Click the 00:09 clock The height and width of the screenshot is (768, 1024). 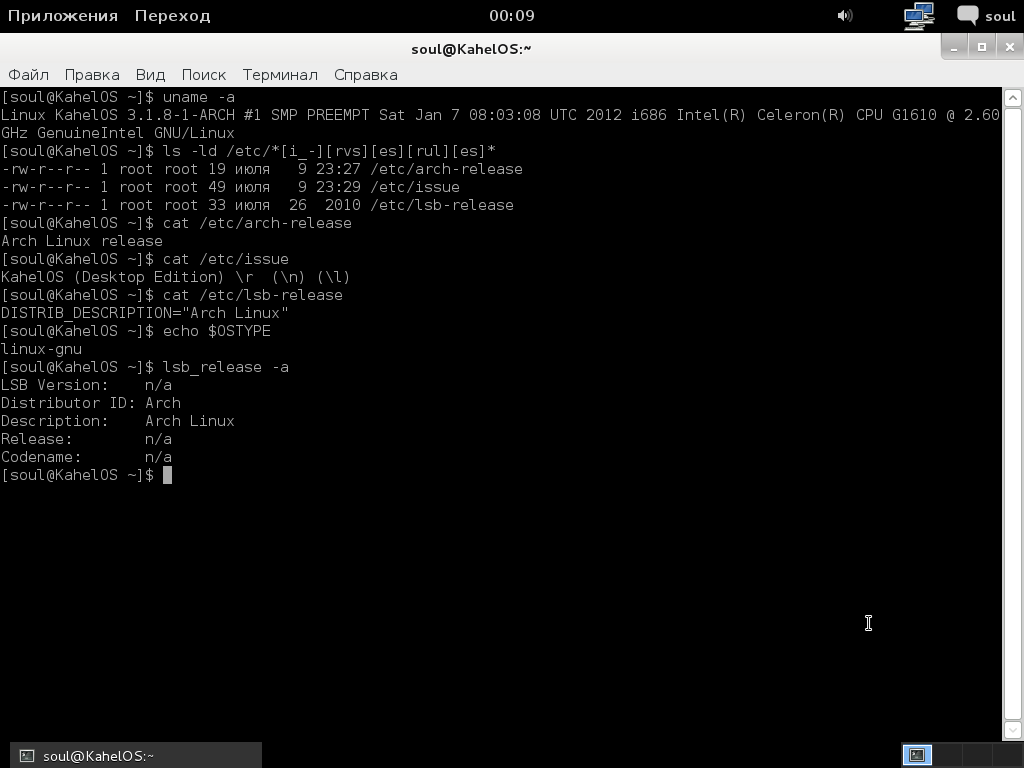point(512,16)
